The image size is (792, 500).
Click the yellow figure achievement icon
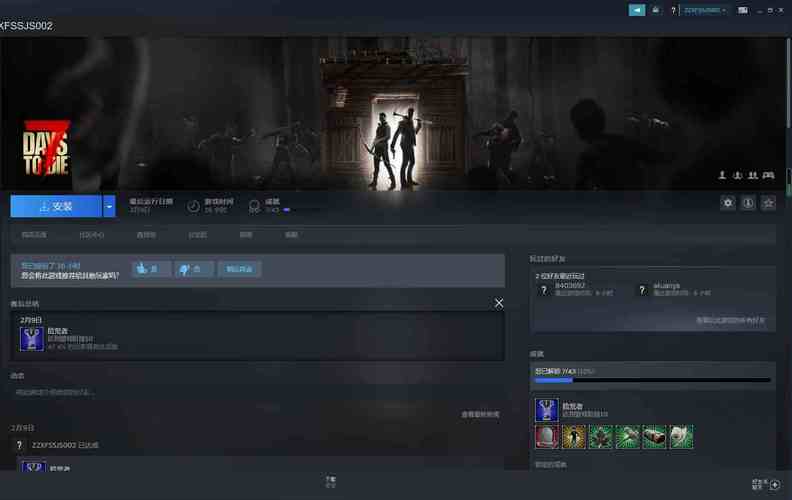coord(574,437)
